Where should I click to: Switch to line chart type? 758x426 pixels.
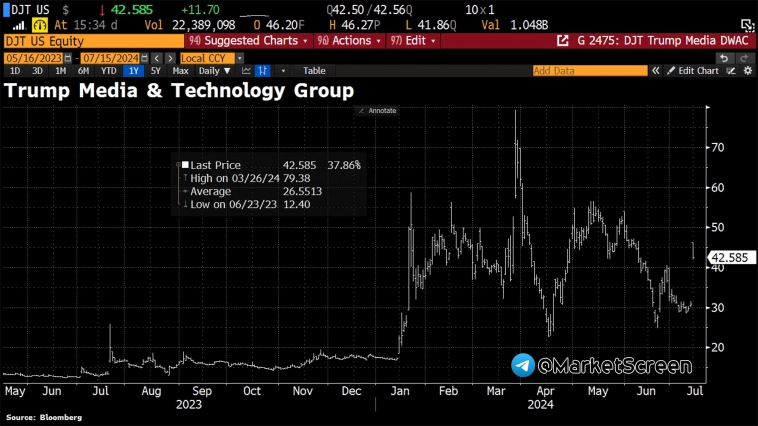click(x=246, y=71)
